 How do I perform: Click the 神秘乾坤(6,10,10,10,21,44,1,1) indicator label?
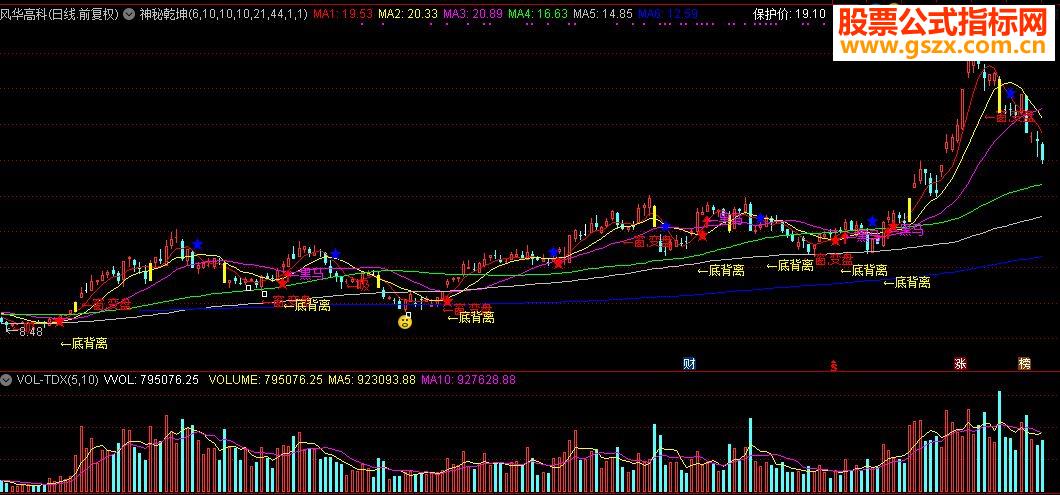click(x=224, y=14)
